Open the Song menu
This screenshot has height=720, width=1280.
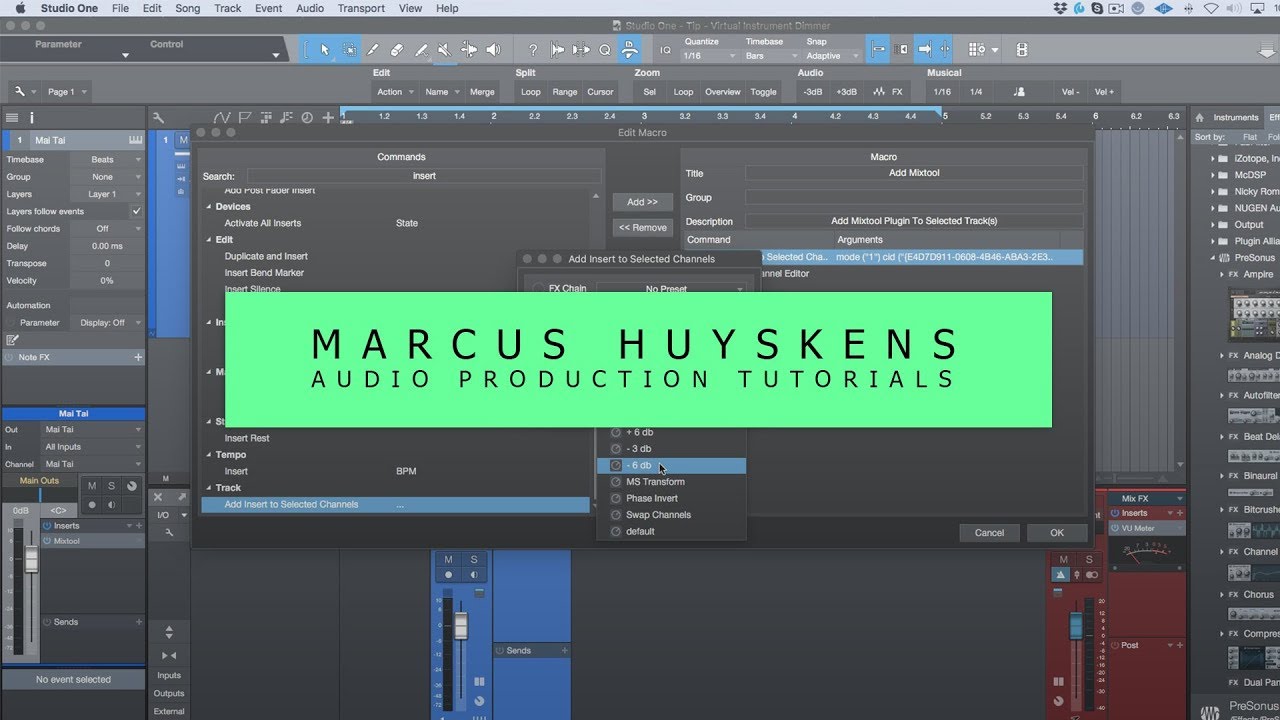click(187, 8)
